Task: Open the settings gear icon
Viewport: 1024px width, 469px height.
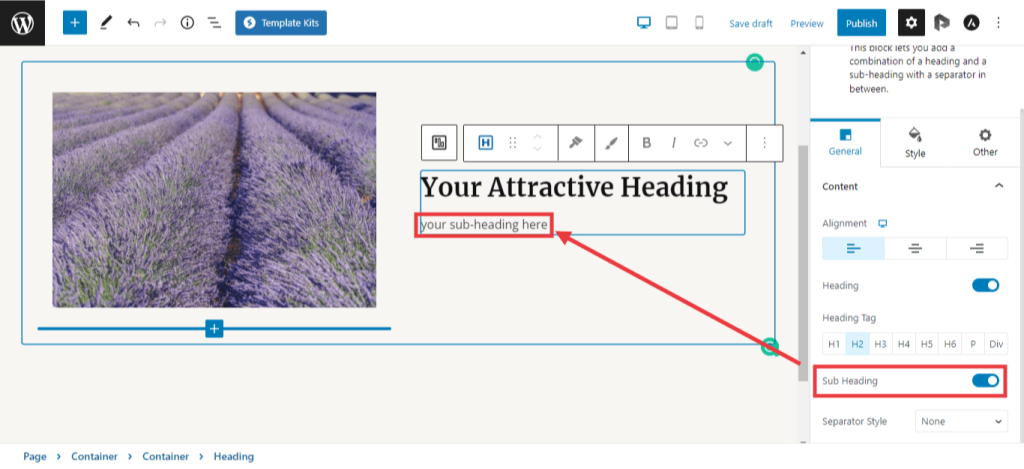Action: pyautogui.click(x=911, y=23)
